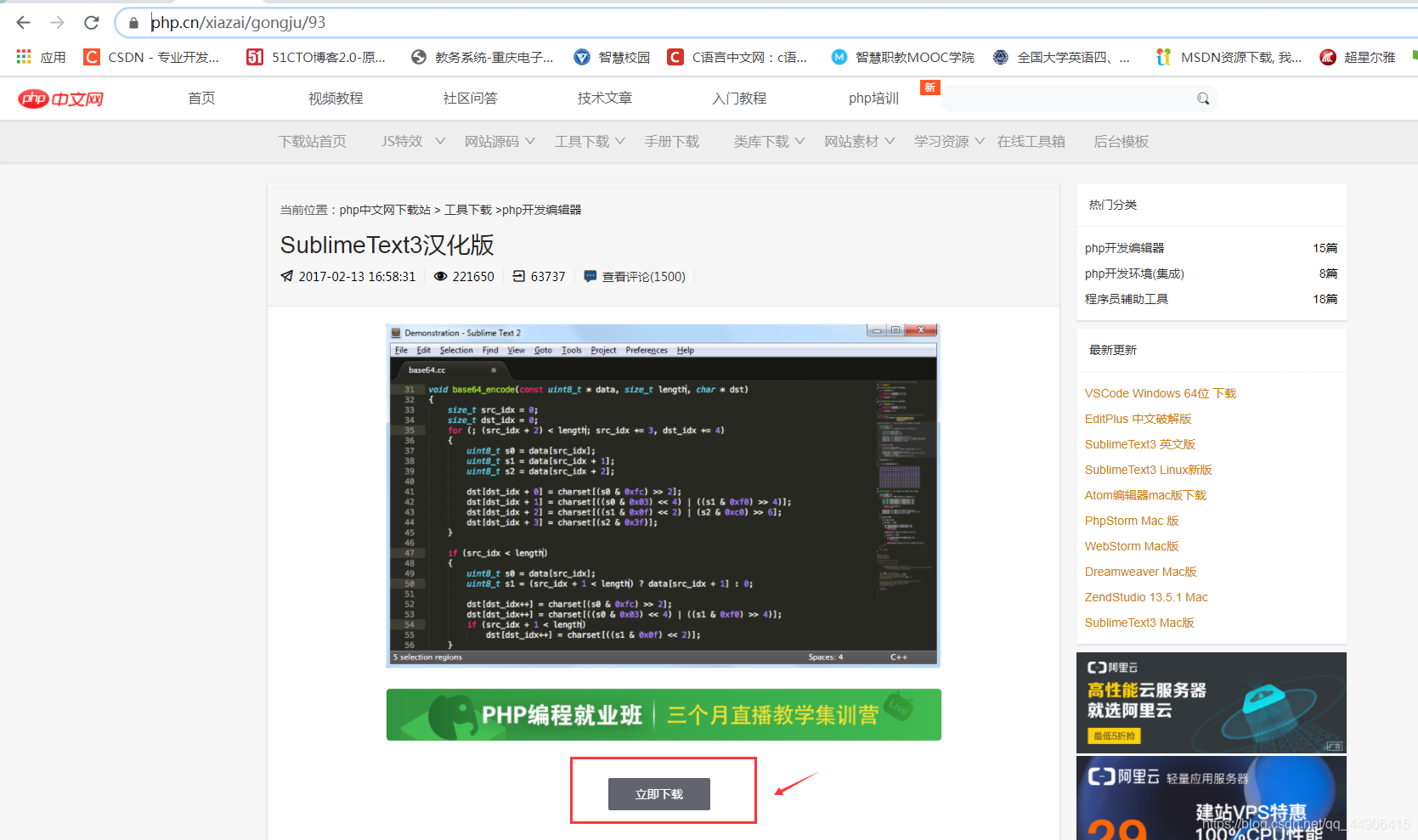Open the apps grid bookmark icon
The height and width of the screenshot is (840, 1418).
[24, 57]
